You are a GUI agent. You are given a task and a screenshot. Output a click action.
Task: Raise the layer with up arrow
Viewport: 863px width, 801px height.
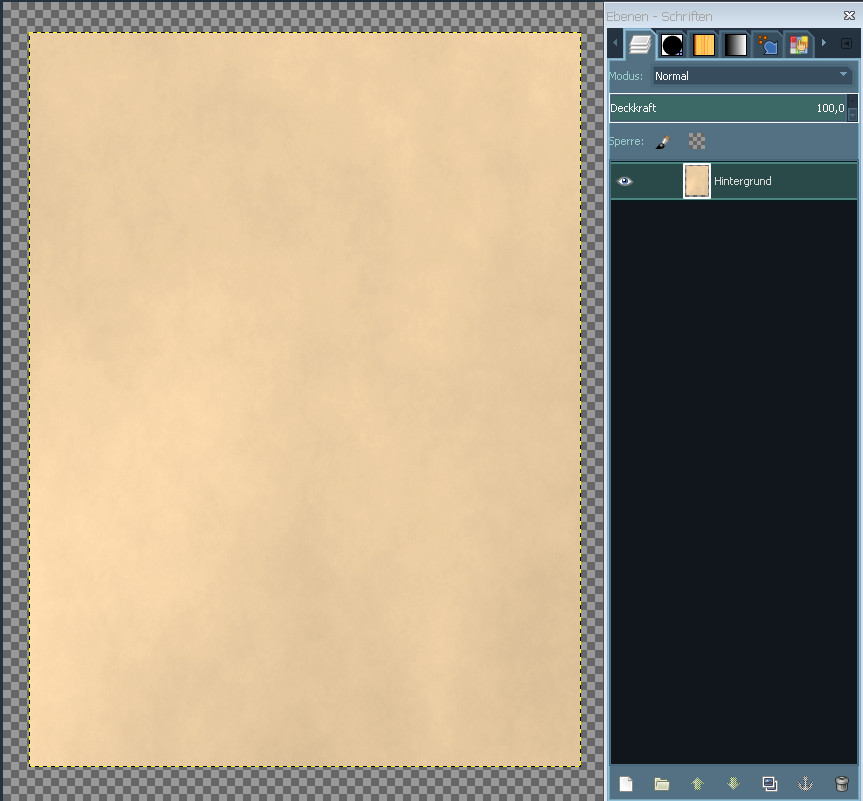[x=697, y=784]
